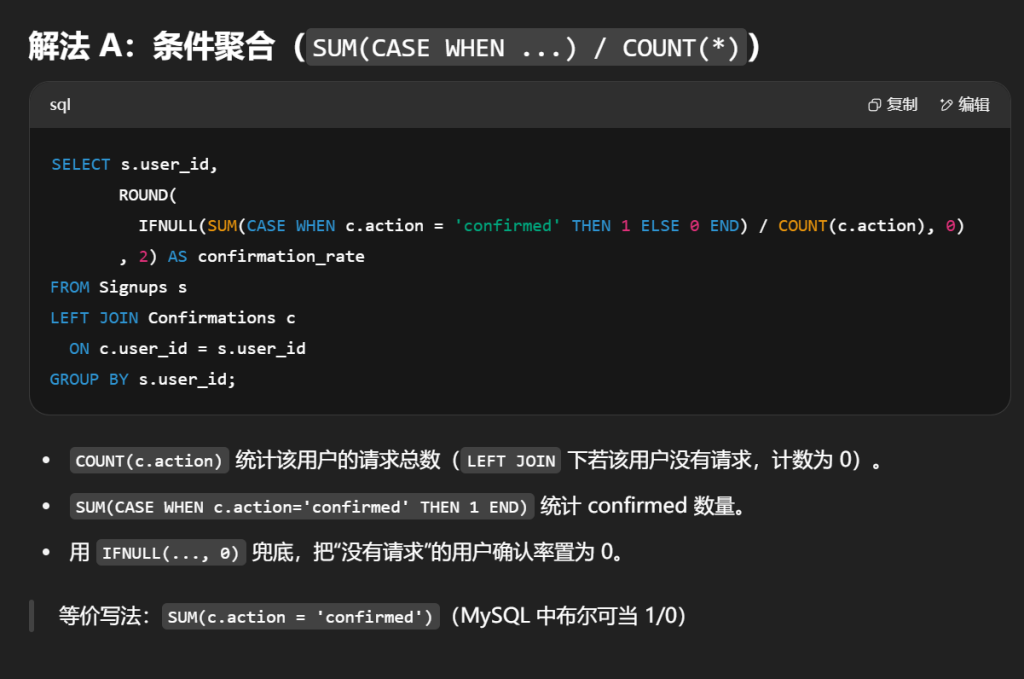Click the pencil edit icon in code header

click(946, 105)
